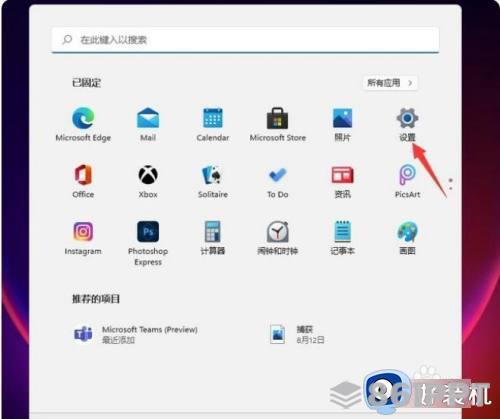
Task: Open the recommended 捕获 image file
Action: (x=297, y=334)
